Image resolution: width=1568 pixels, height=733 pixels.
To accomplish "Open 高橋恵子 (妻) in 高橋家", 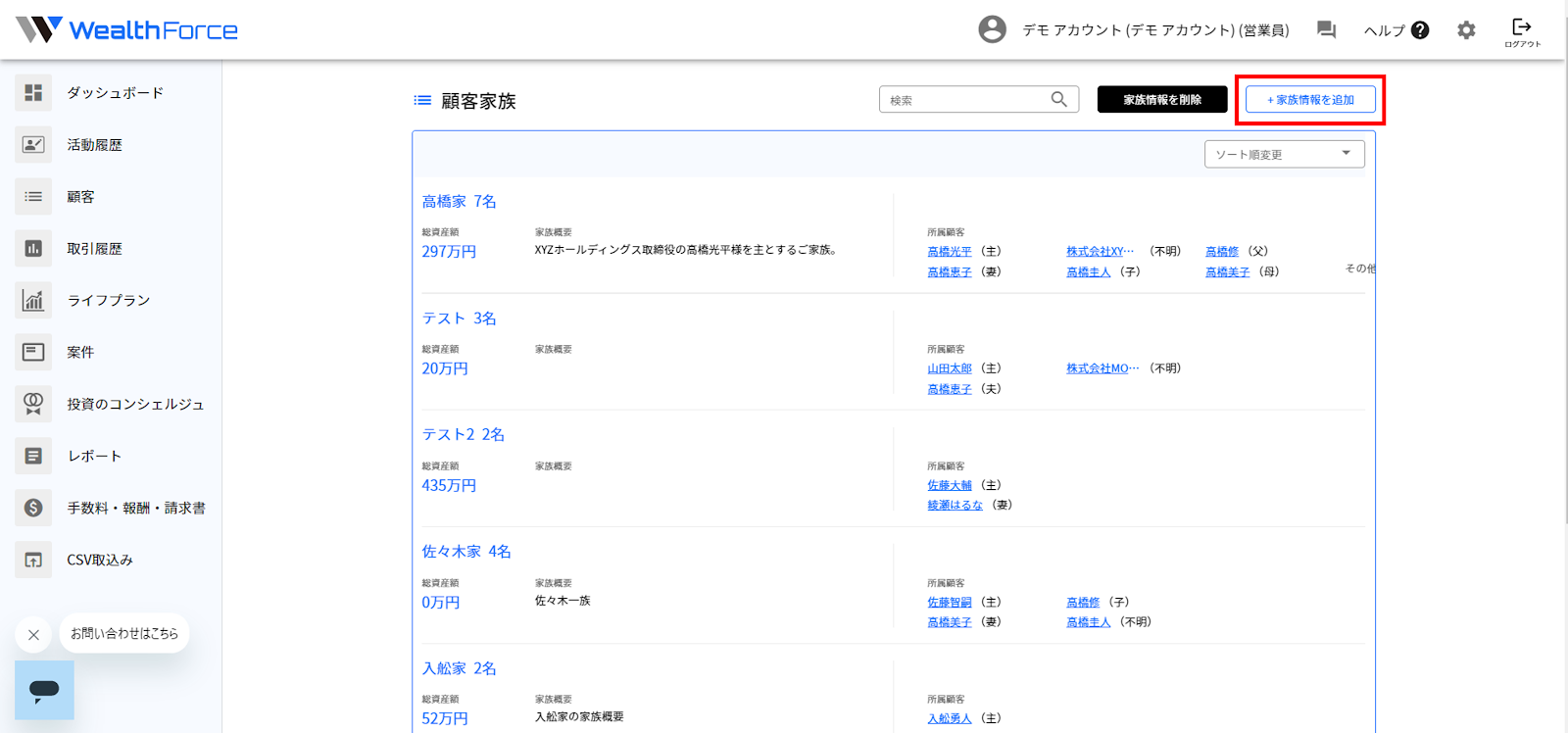I will pos(950,272).
